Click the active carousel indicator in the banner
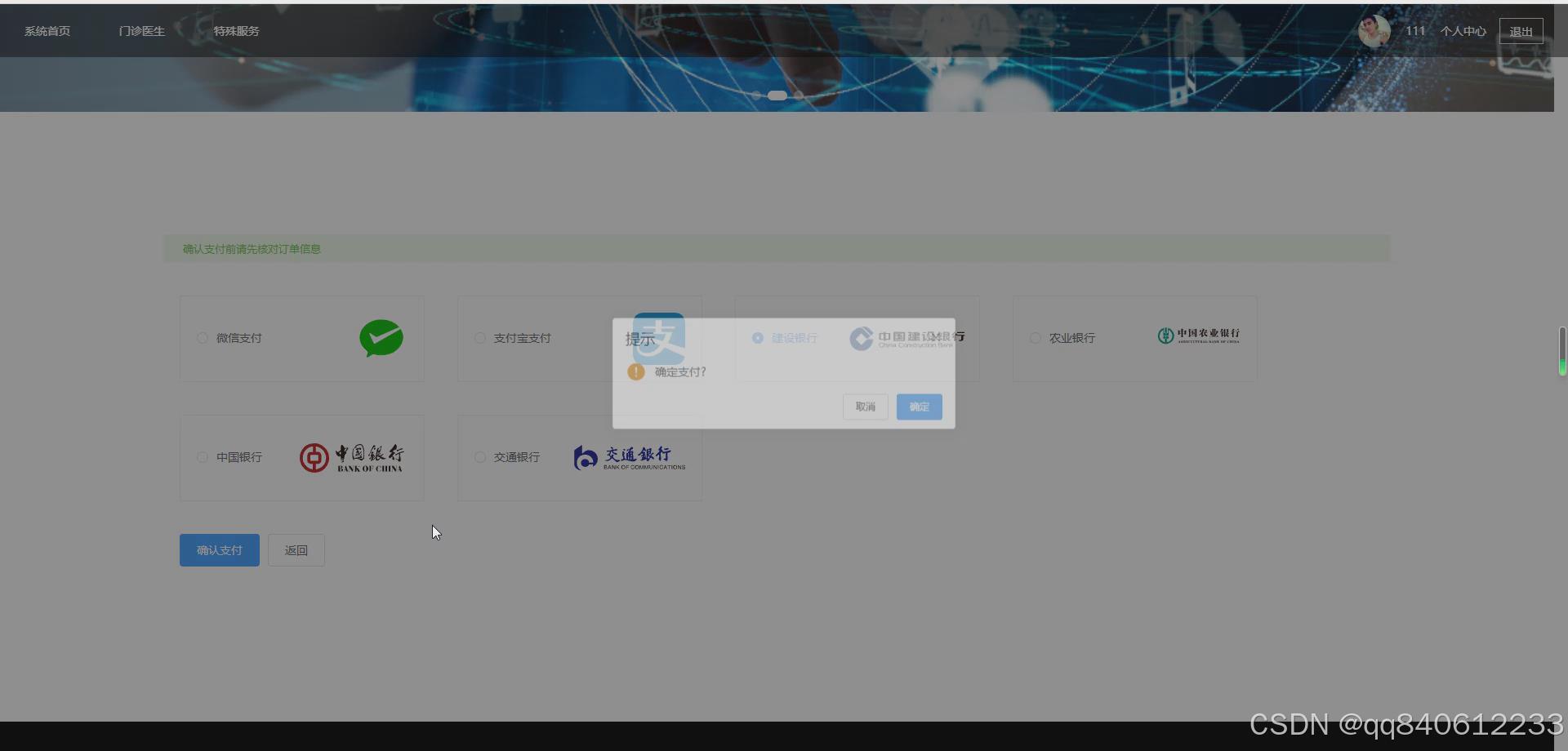Viewport: 1568px width, 751px height. (777, 95)
